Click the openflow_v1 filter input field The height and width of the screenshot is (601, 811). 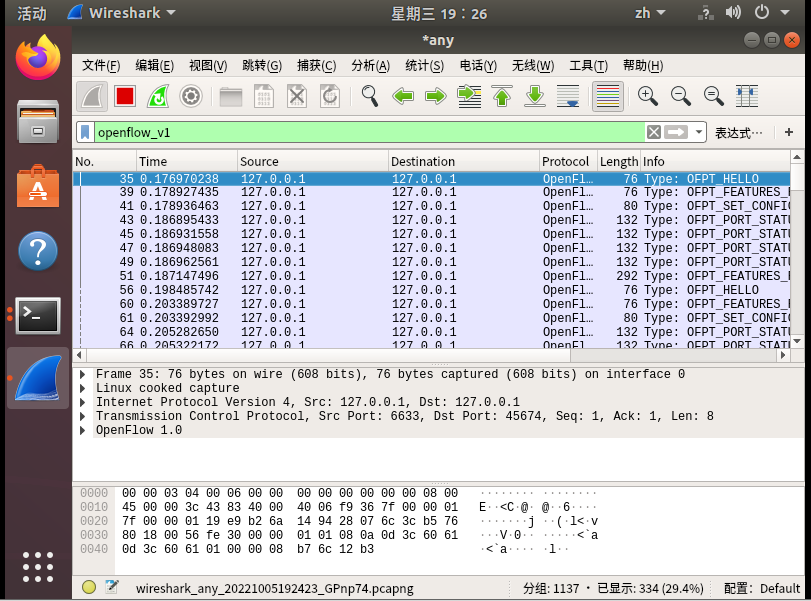pyautogui.click(x=370, y=132)
